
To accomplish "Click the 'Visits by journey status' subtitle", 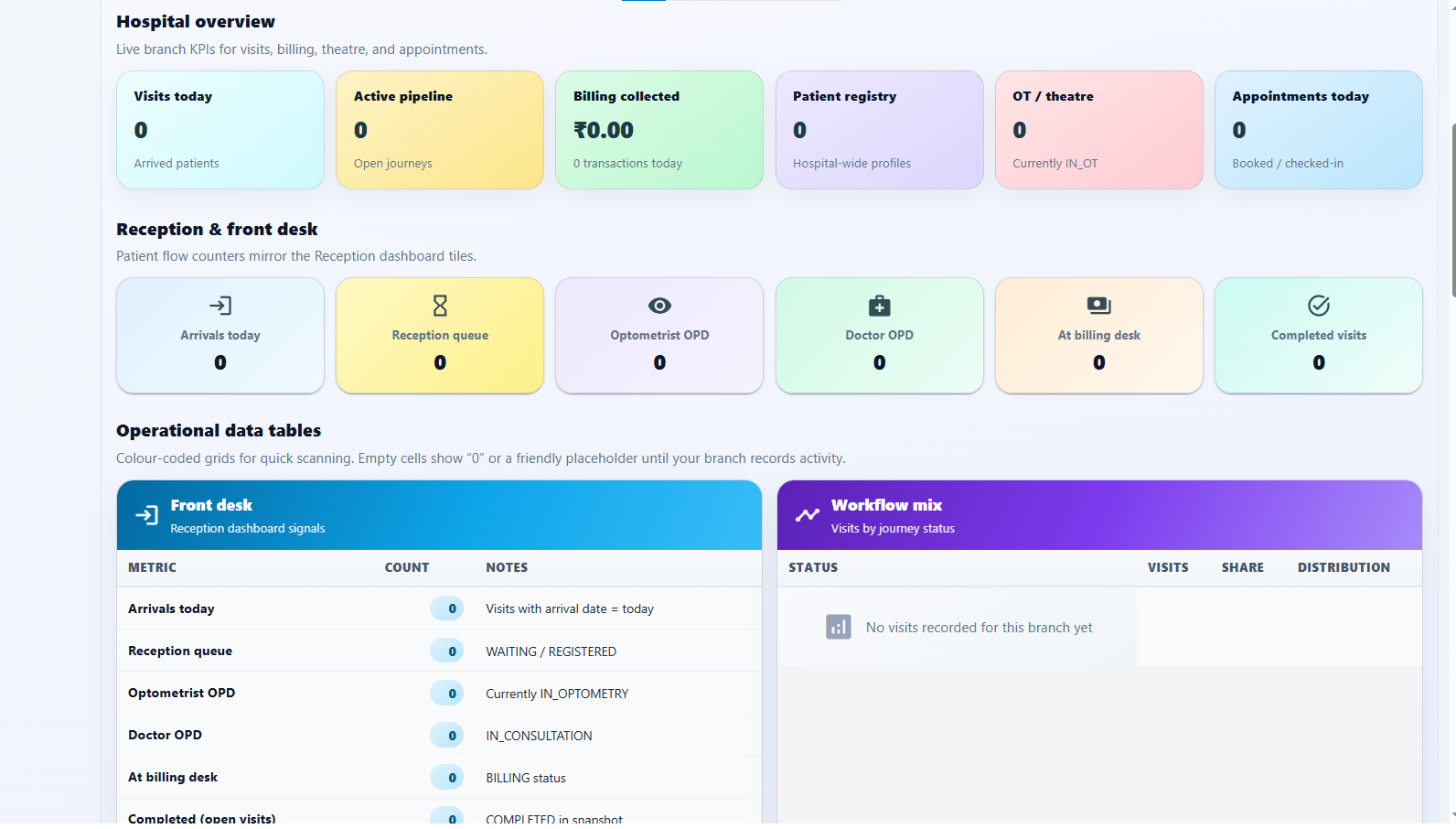I will click(893, 528).
